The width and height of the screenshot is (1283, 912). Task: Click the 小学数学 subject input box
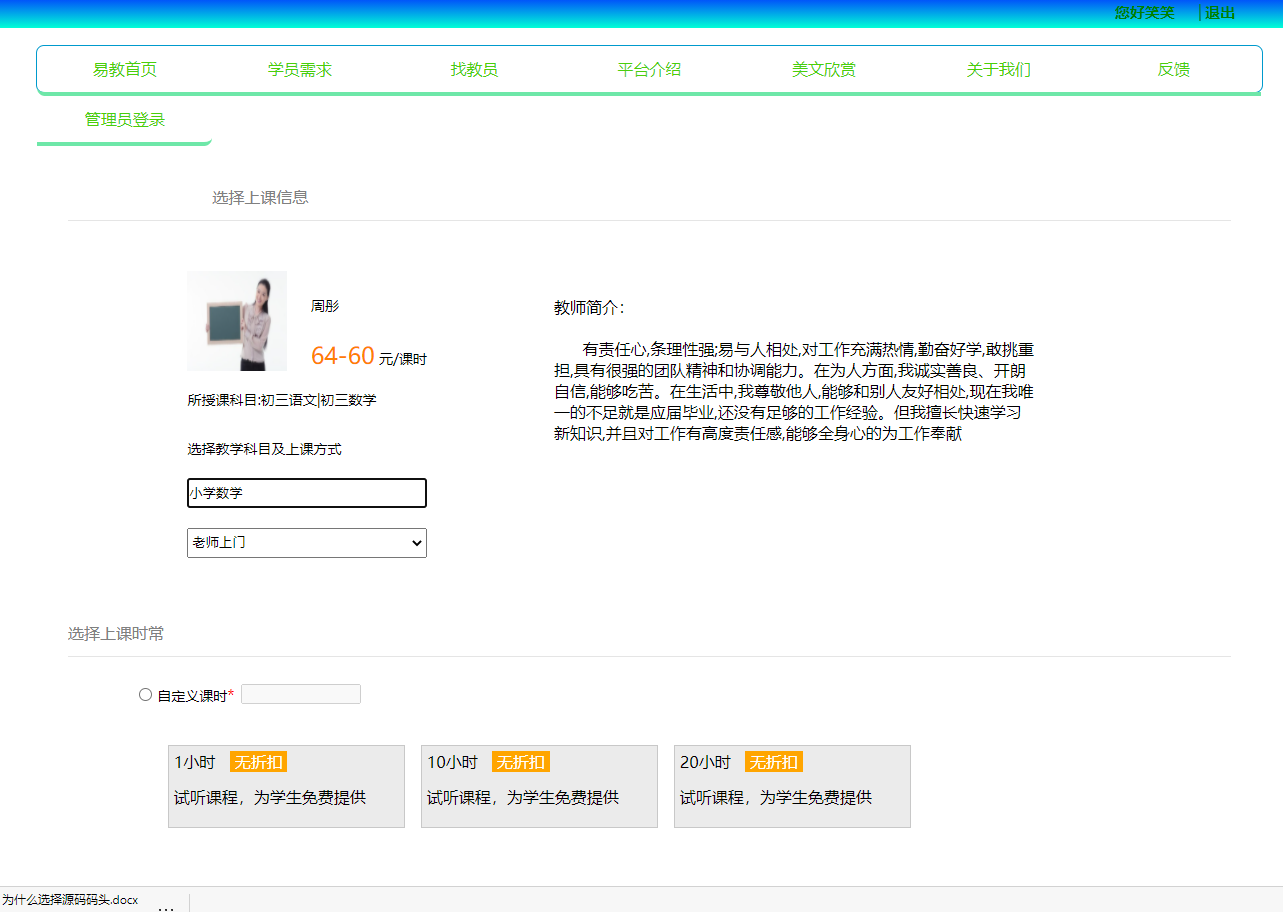click(x=306, y=493)
